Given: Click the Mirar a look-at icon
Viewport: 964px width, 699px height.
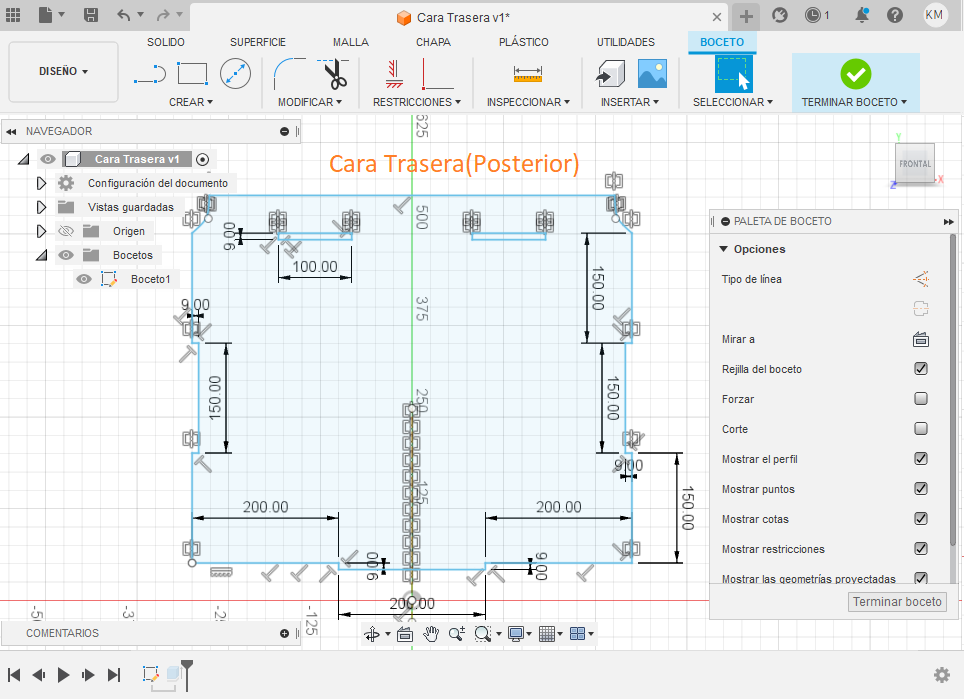Looking at the screenshot, I should click(x=920, y=339).
